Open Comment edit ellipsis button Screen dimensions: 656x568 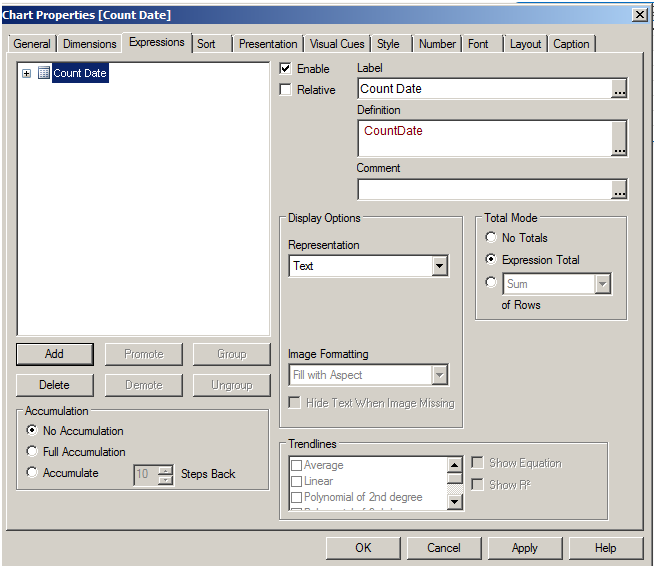pyautogui.click(x=619, y=189)
